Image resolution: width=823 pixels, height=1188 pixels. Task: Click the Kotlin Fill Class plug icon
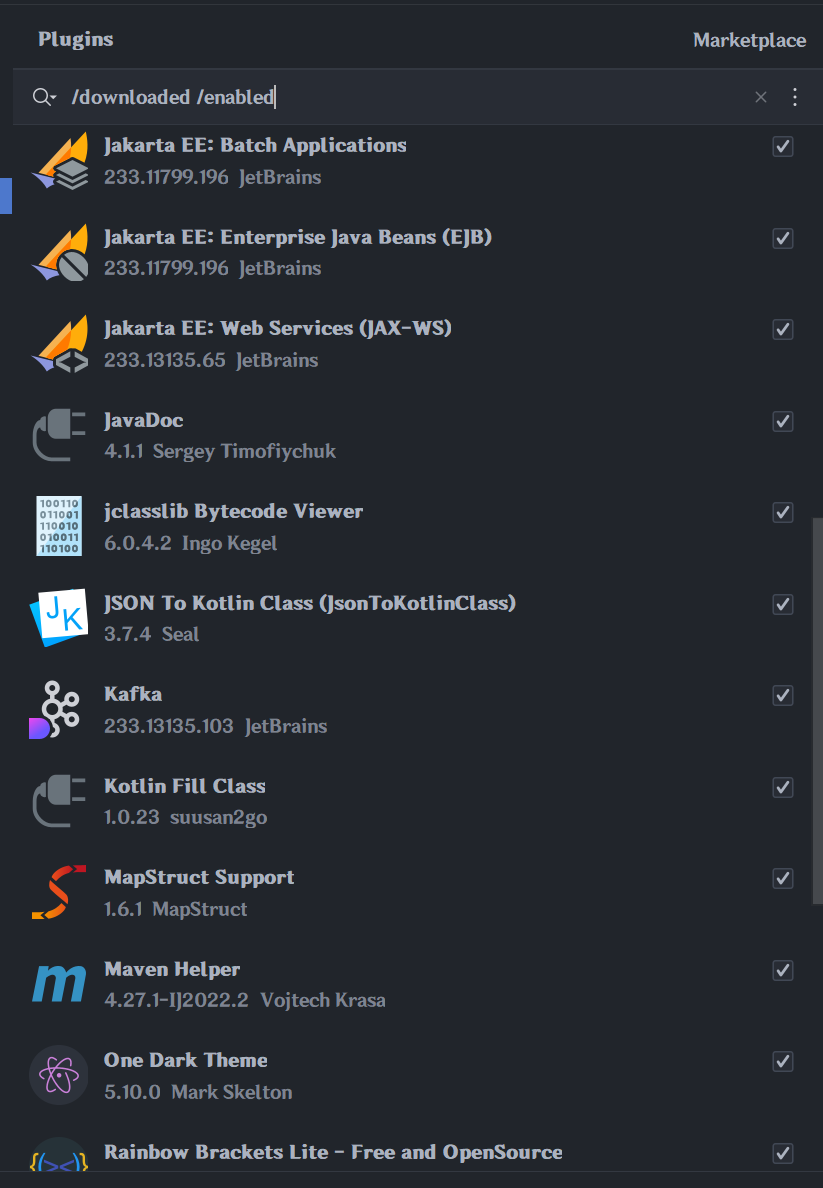pyautogui.click(x=59, y=802)
